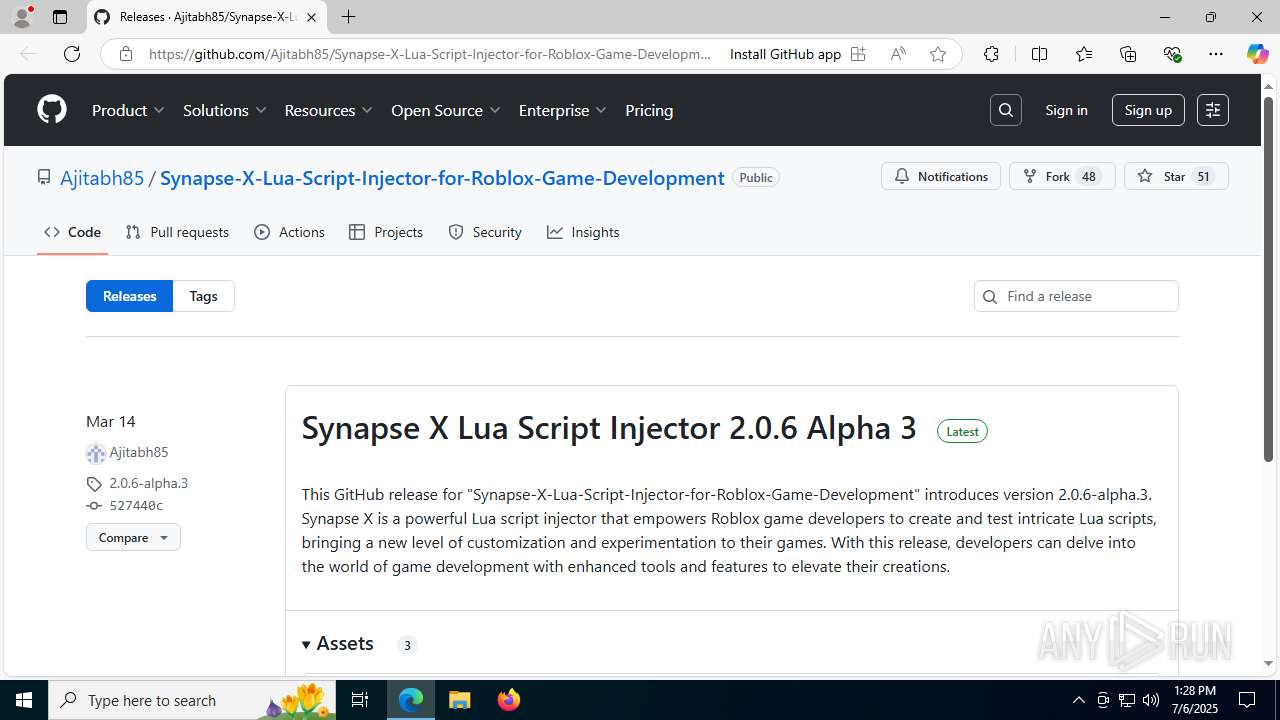Close the Releases browser tab
Screen dimensions: 1280x720
pyautogui.click(x=311, y=17)
